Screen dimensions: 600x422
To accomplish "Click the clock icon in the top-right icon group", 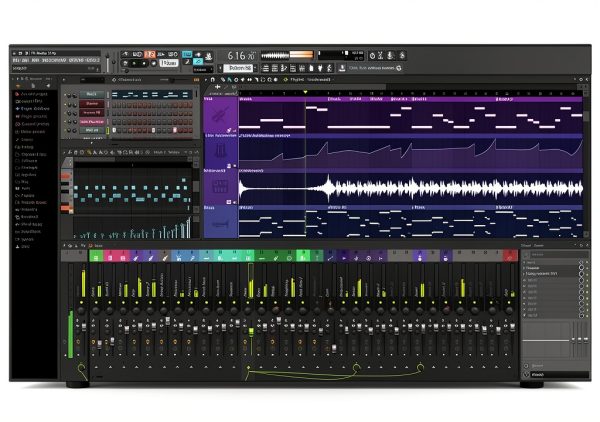I will (x=372, y=55).
